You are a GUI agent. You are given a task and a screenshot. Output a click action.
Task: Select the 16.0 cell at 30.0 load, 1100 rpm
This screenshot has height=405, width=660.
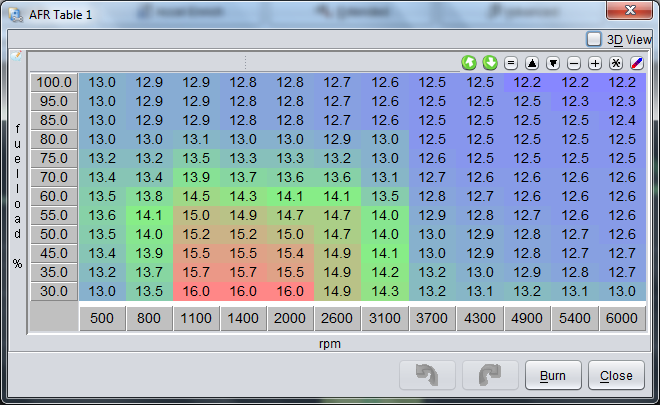pyautogui.click(x=196, y=291)
